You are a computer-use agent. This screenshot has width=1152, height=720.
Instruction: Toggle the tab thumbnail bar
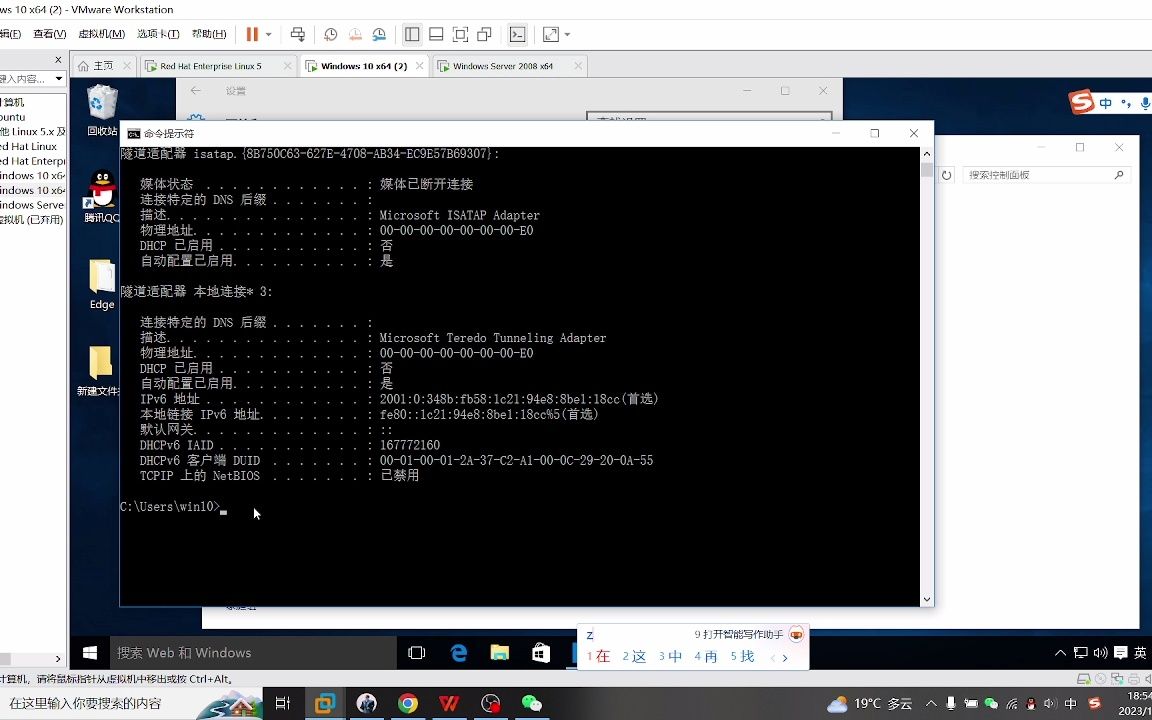[x=436, y=34]
